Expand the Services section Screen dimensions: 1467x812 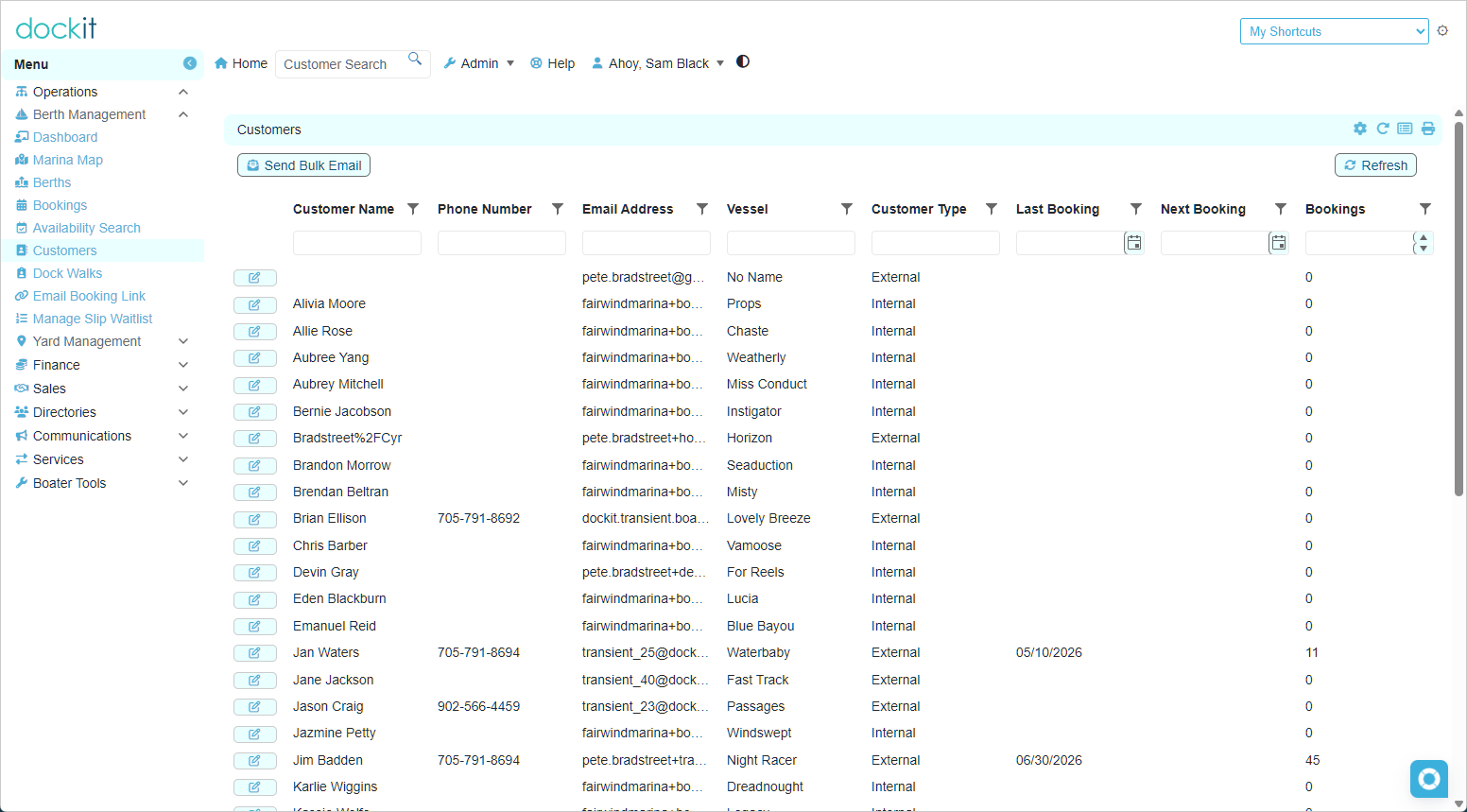[x=183, y=459]
